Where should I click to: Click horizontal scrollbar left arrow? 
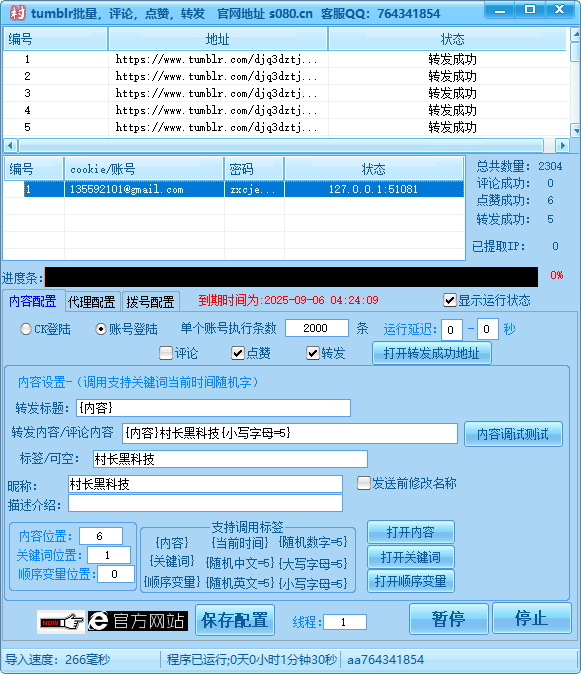[x=10, y=145]
